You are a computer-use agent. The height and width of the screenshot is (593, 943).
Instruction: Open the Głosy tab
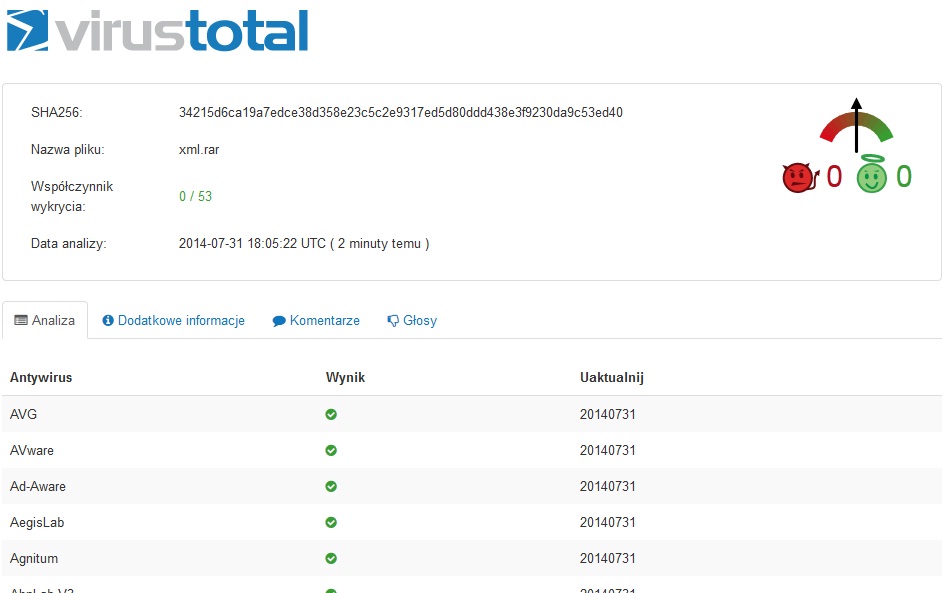click(x=412, y=321)
